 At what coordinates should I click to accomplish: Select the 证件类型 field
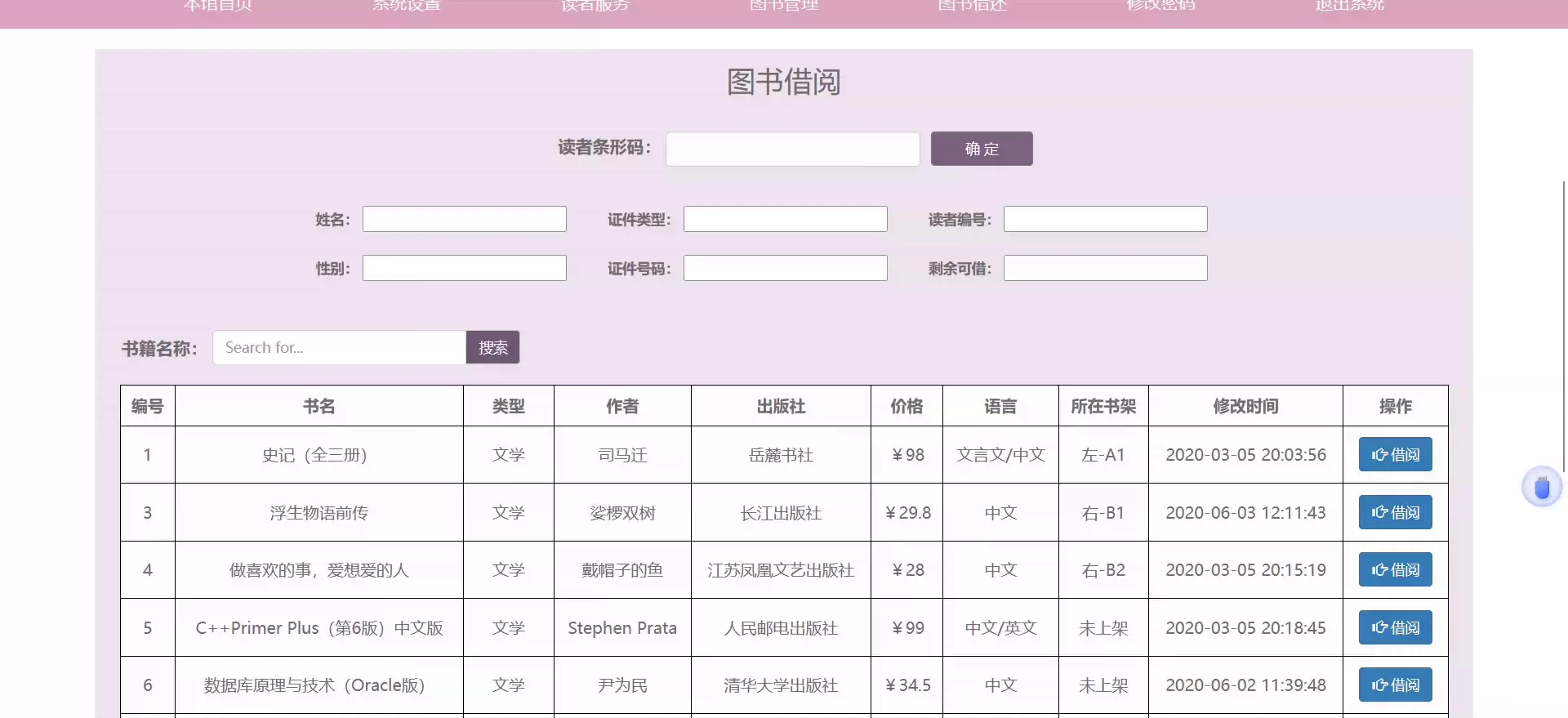click(785, 219)
